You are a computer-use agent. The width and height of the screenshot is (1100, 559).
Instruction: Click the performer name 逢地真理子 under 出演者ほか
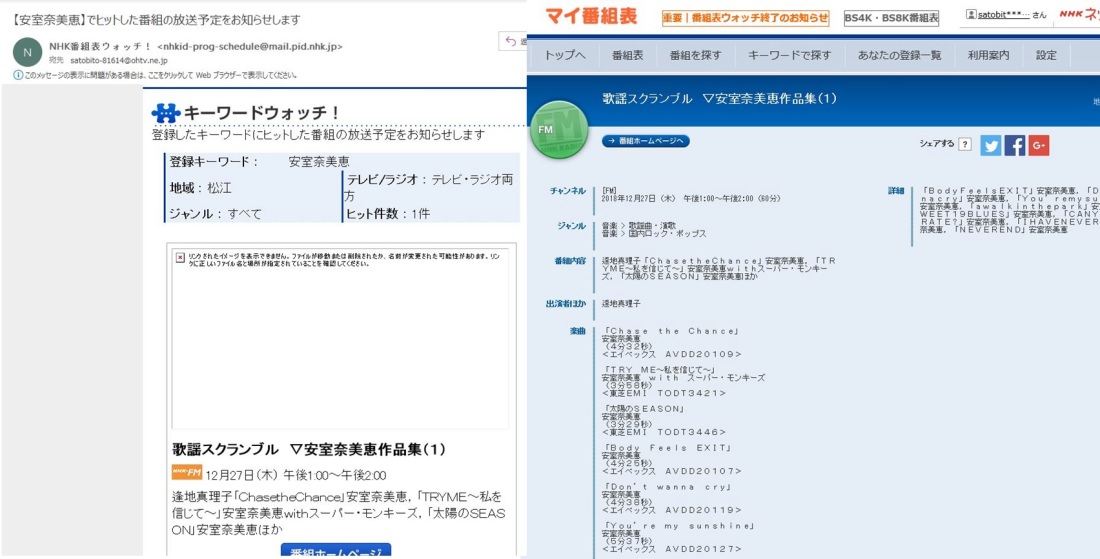(621, 304)
